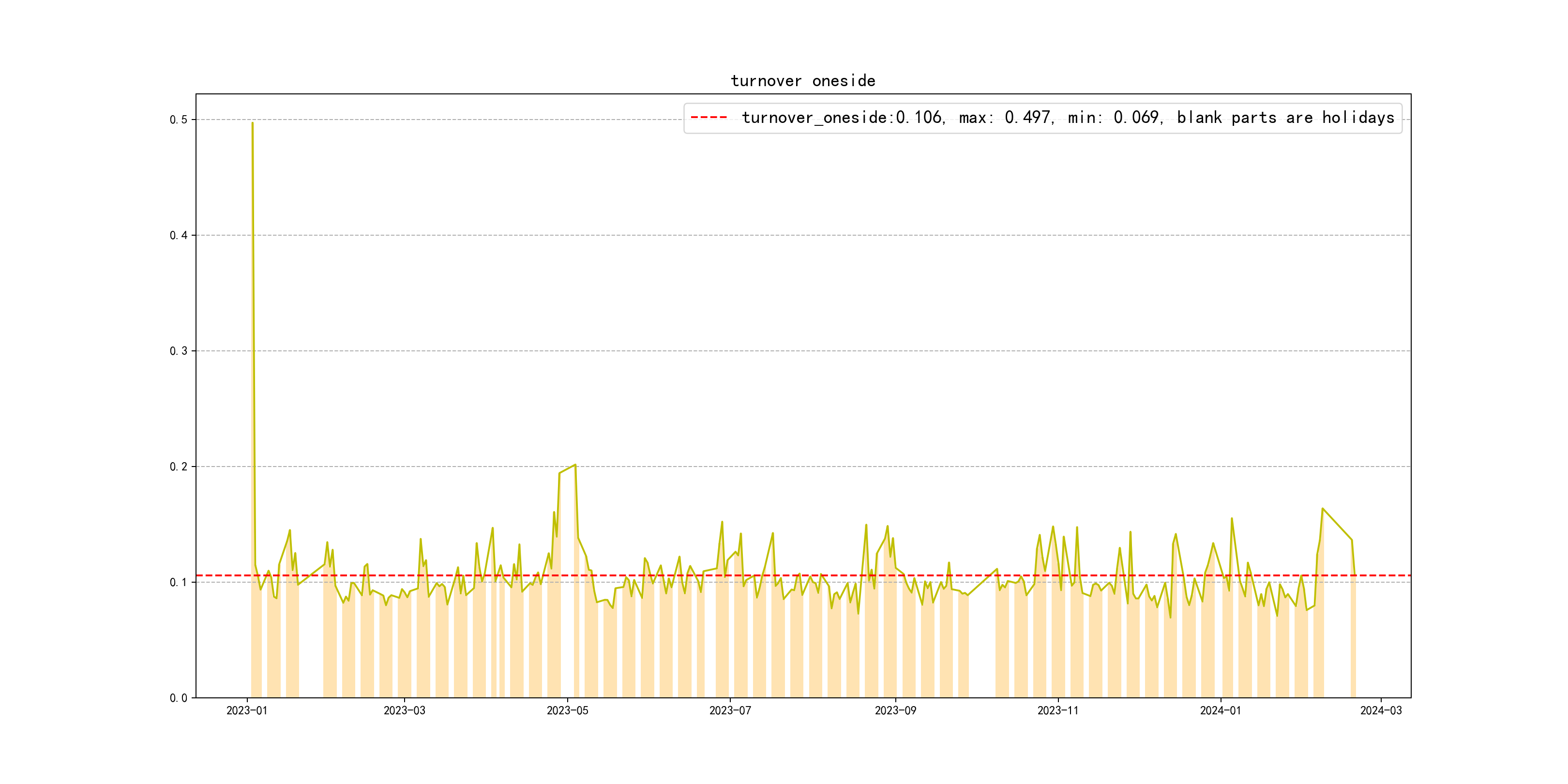This screenshot has height=784, width=1568.
Task: Click the 0.3 y-axis tick label
Action: pos(179,351)
